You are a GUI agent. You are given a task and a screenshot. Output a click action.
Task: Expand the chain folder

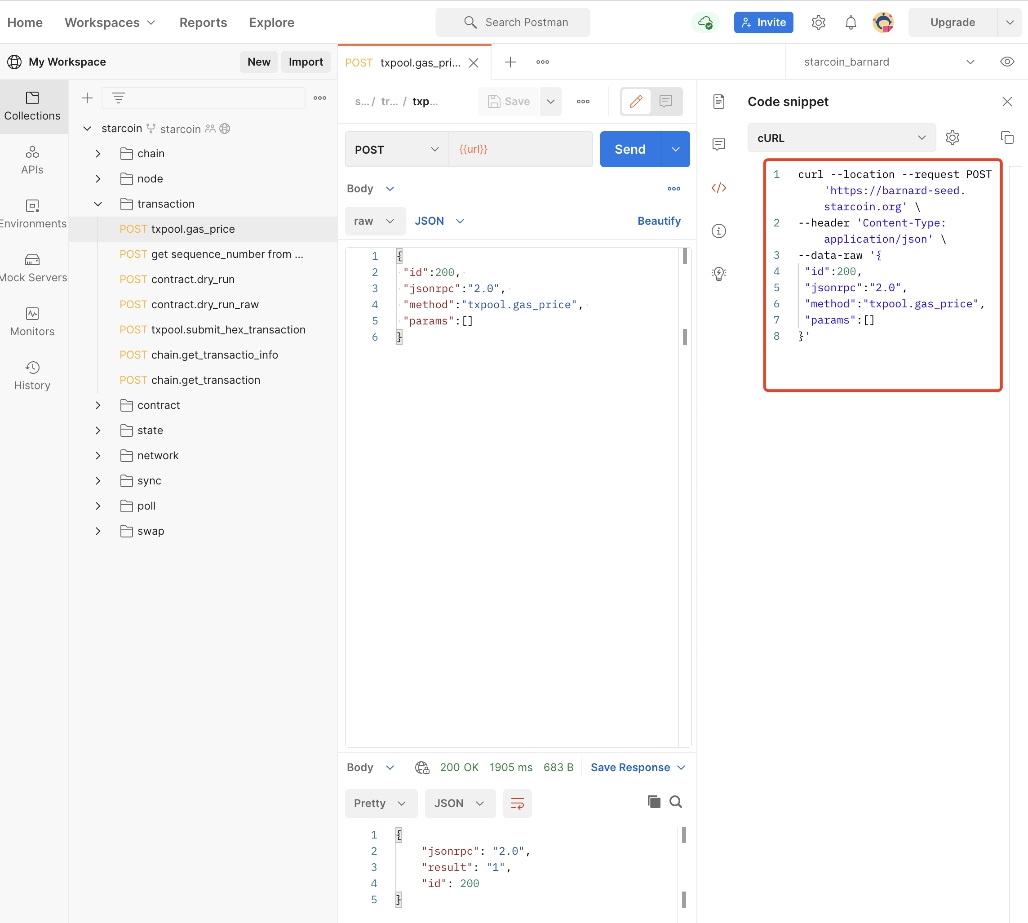[98, 153]
